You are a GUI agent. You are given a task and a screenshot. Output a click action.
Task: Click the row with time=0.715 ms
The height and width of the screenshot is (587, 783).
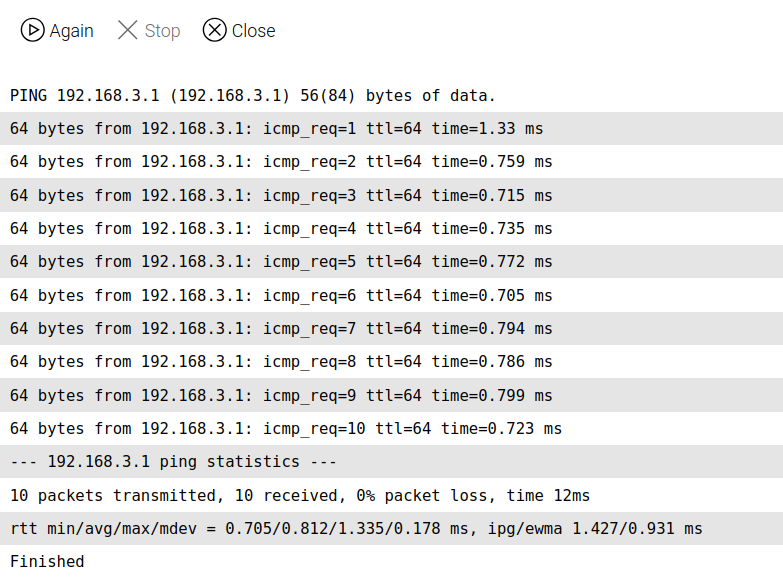[281, 195]
